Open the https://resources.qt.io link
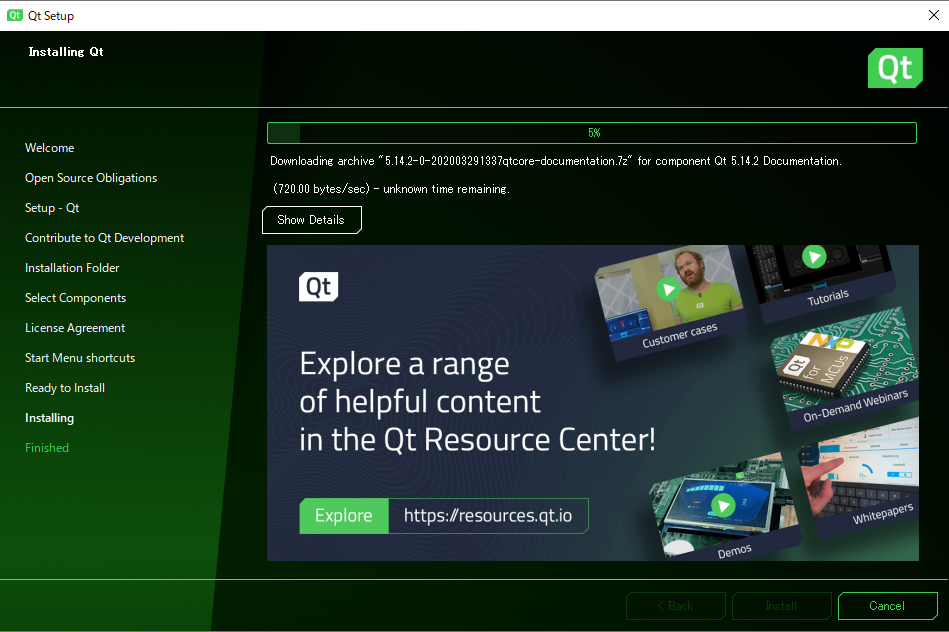949x632 pixels. tap(488, 516)
